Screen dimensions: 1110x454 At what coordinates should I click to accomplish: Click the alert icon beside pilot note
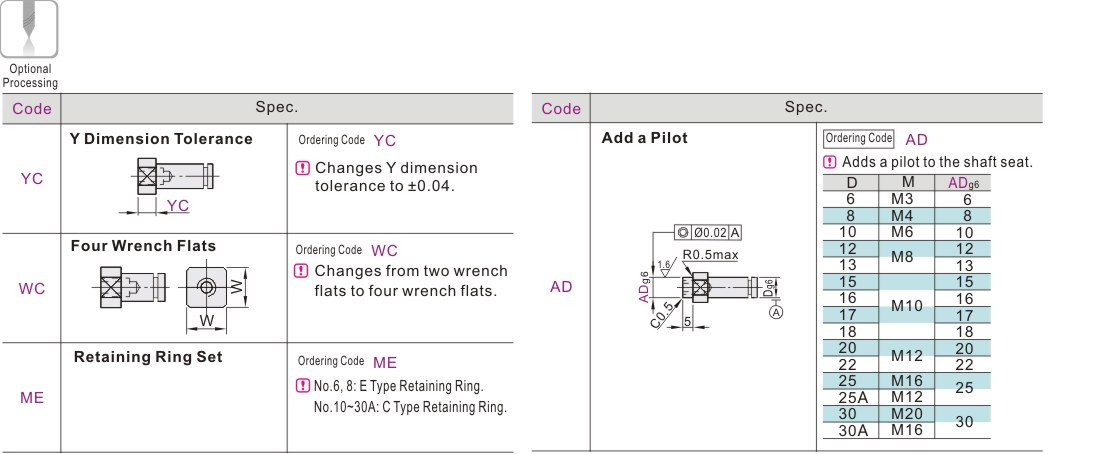pos(830,162)
